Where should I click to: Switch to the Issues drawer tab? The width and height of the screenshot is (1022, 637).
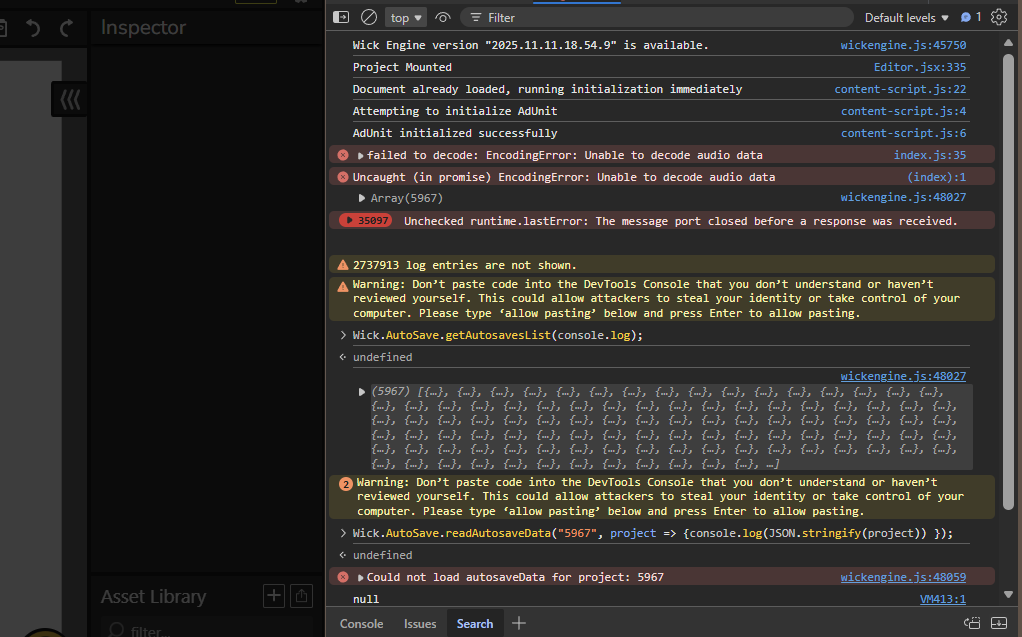420,623
